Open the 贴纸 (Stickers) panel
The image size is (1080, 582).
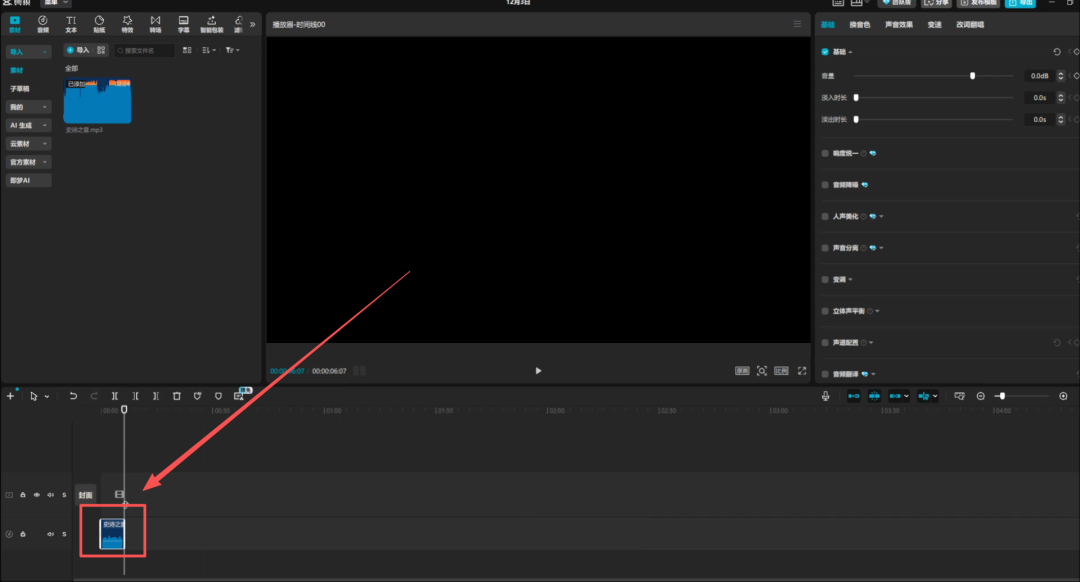(x=99, y=23)
